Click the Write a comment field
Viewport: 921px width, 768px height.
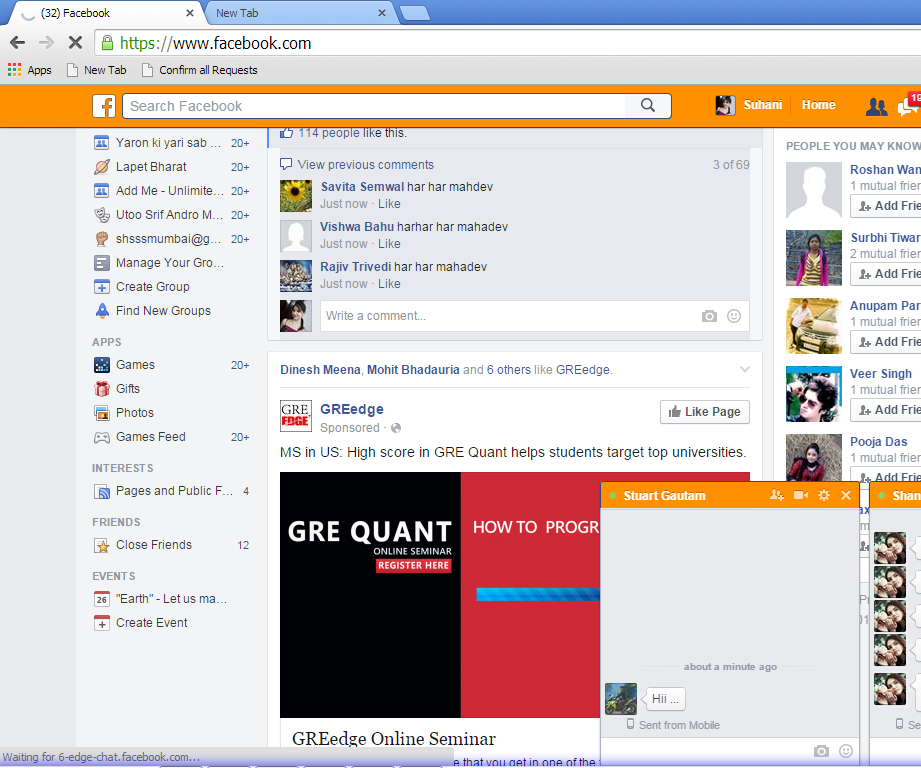tap(500, 316)
